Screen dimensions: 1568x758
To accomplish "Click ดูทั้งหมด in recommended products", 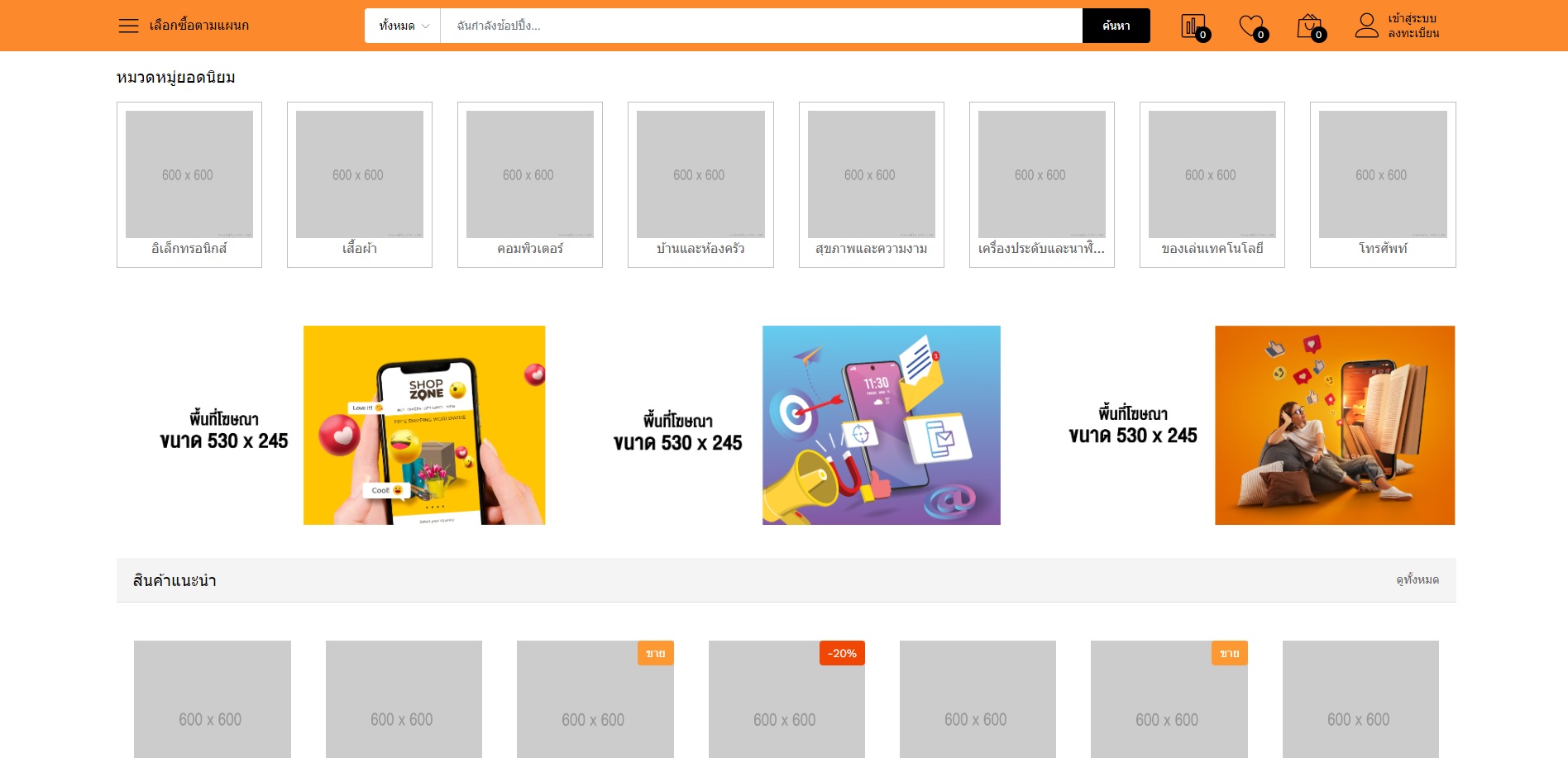I will (x=1417, y=580).
